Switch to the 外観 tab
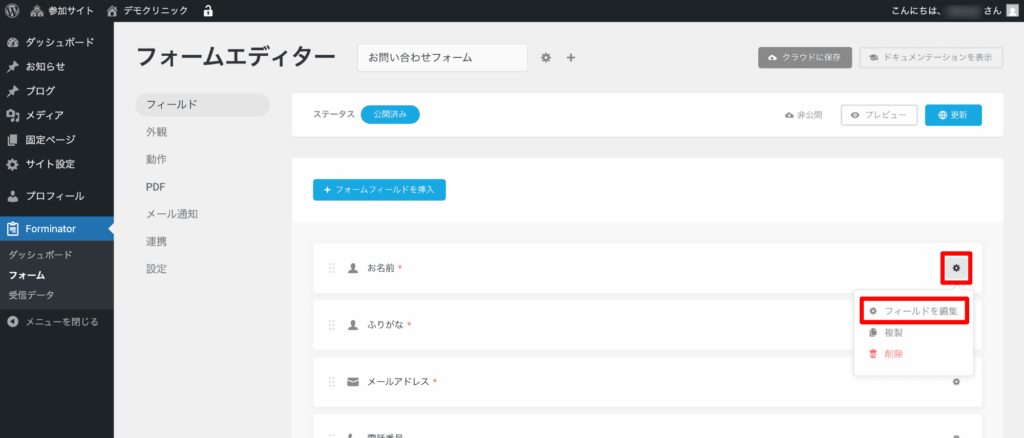The image size is (1024, 438). 157,132
